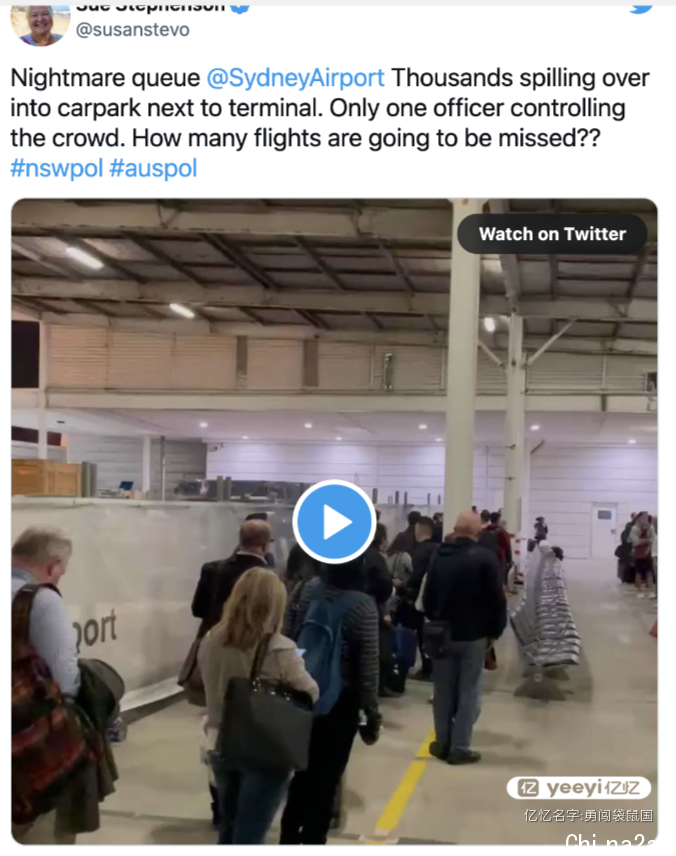
Task: Click the square icon inside yeeyi watermark
Action: click(x=529, y=788)
